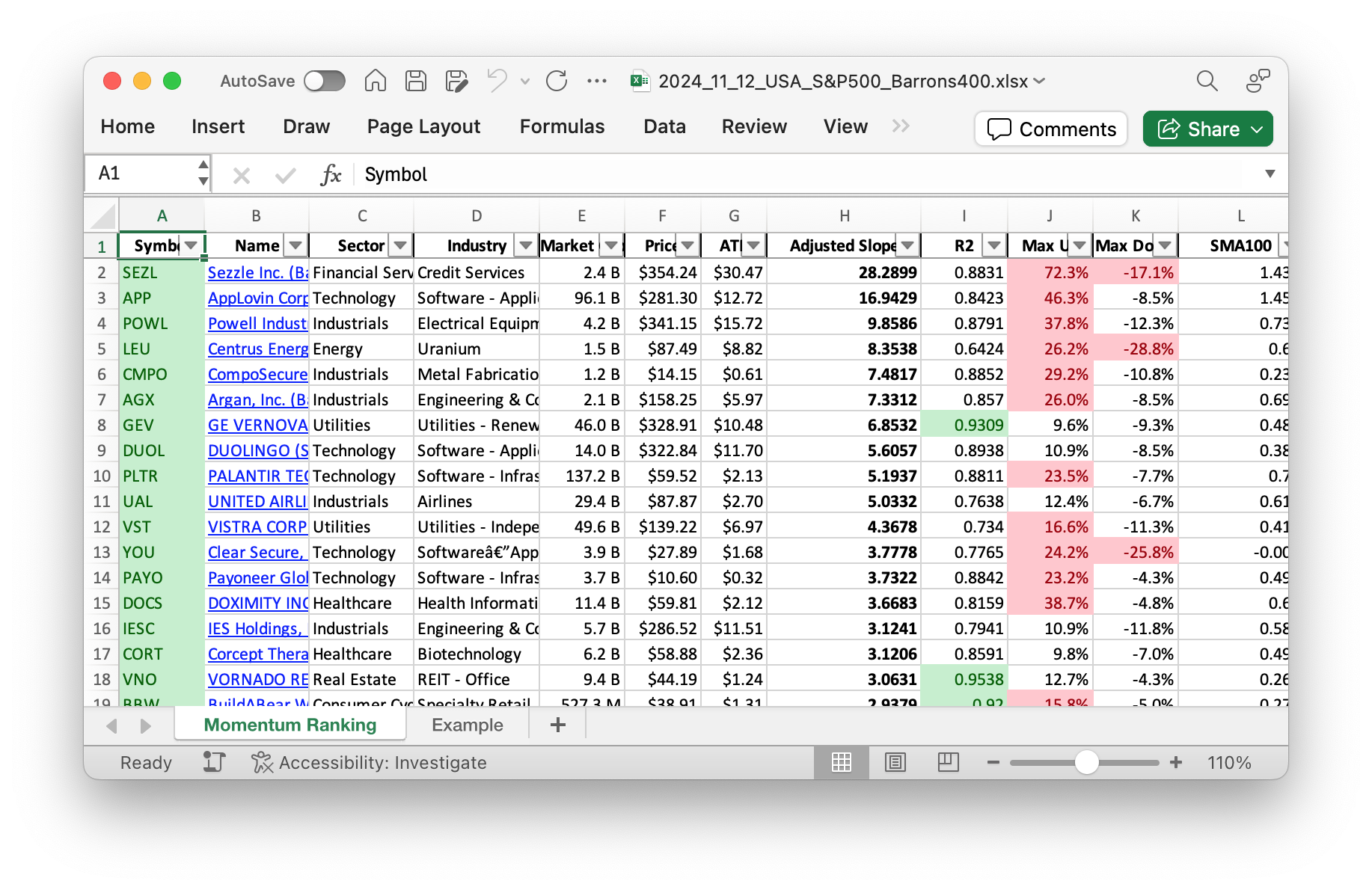The image size is (1372, 890).
Task: Toggle the AutoSave switch
Action: (x=325, y=81)
